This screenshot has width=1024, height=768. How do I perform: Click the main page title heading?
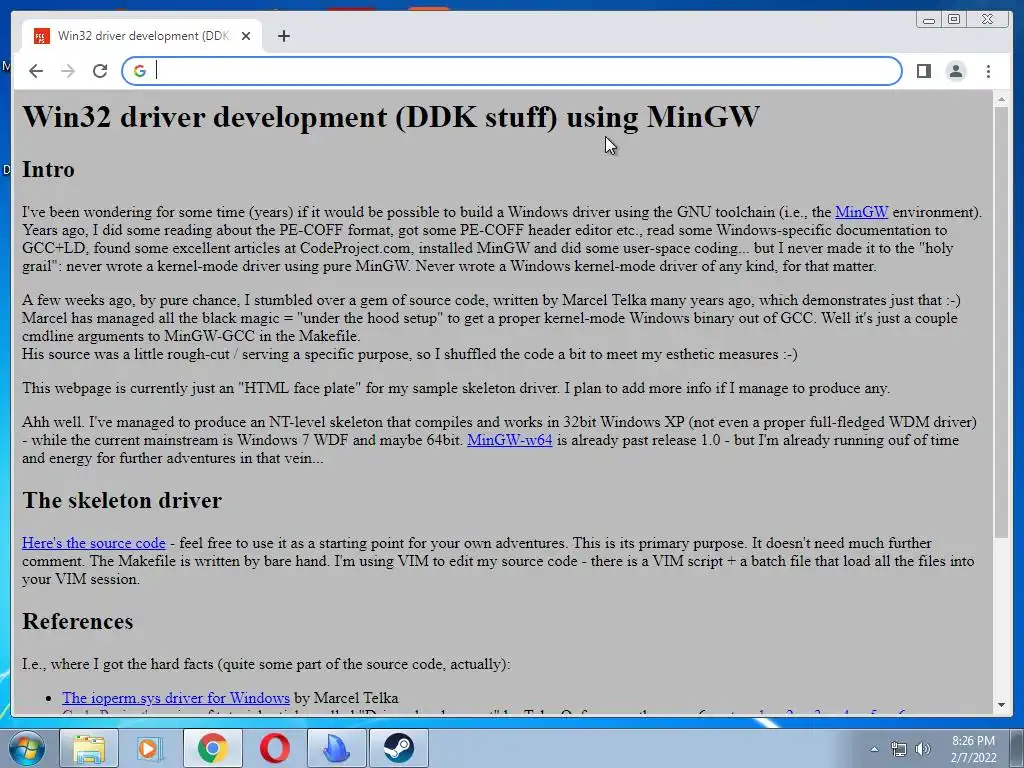click(391, 118)
